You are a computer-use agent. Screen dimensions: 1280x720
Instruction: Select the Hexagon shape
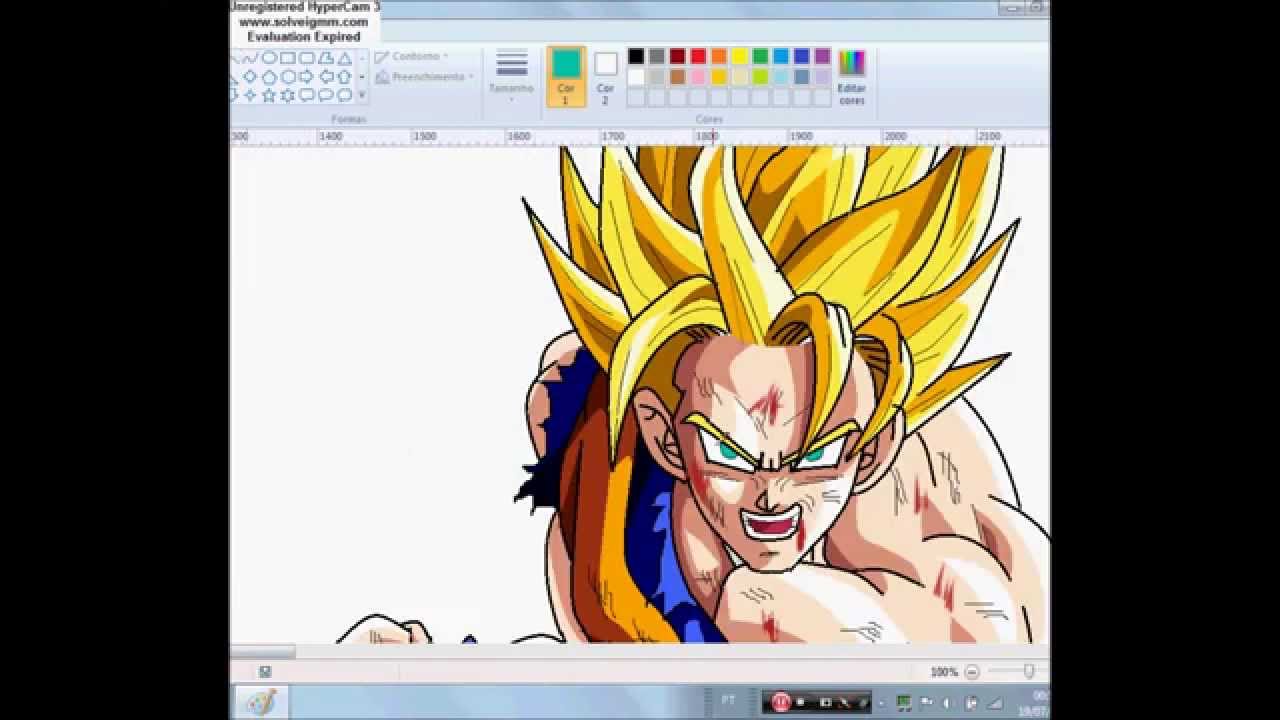[x=288, y=77]
